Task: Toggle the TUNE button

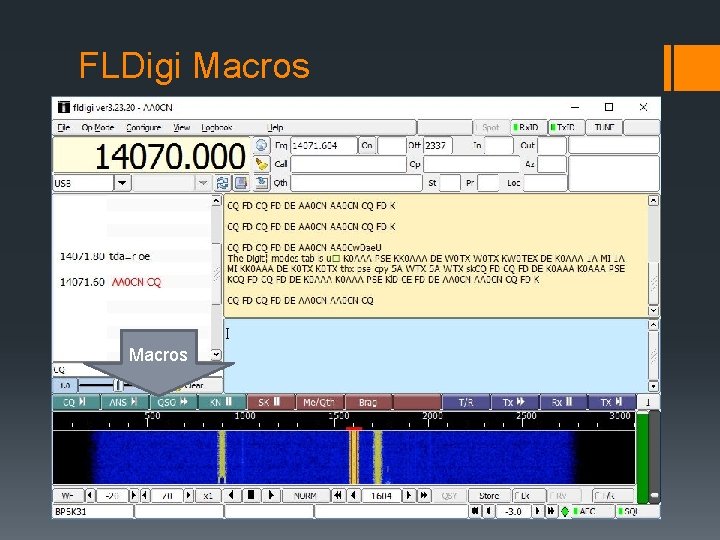Action: click(604, 127)
